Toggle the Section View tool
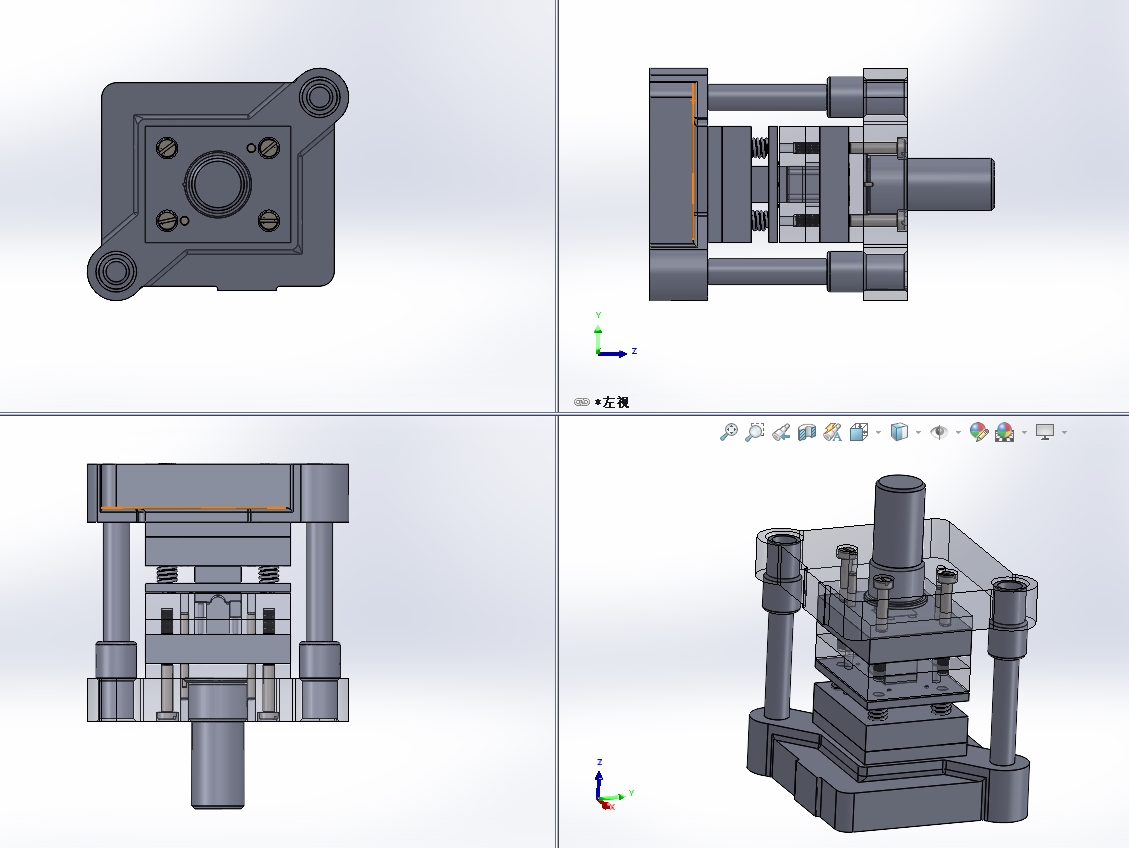Image resolution: width=1129 pixels, height=848 pixels. pos(807,432)
